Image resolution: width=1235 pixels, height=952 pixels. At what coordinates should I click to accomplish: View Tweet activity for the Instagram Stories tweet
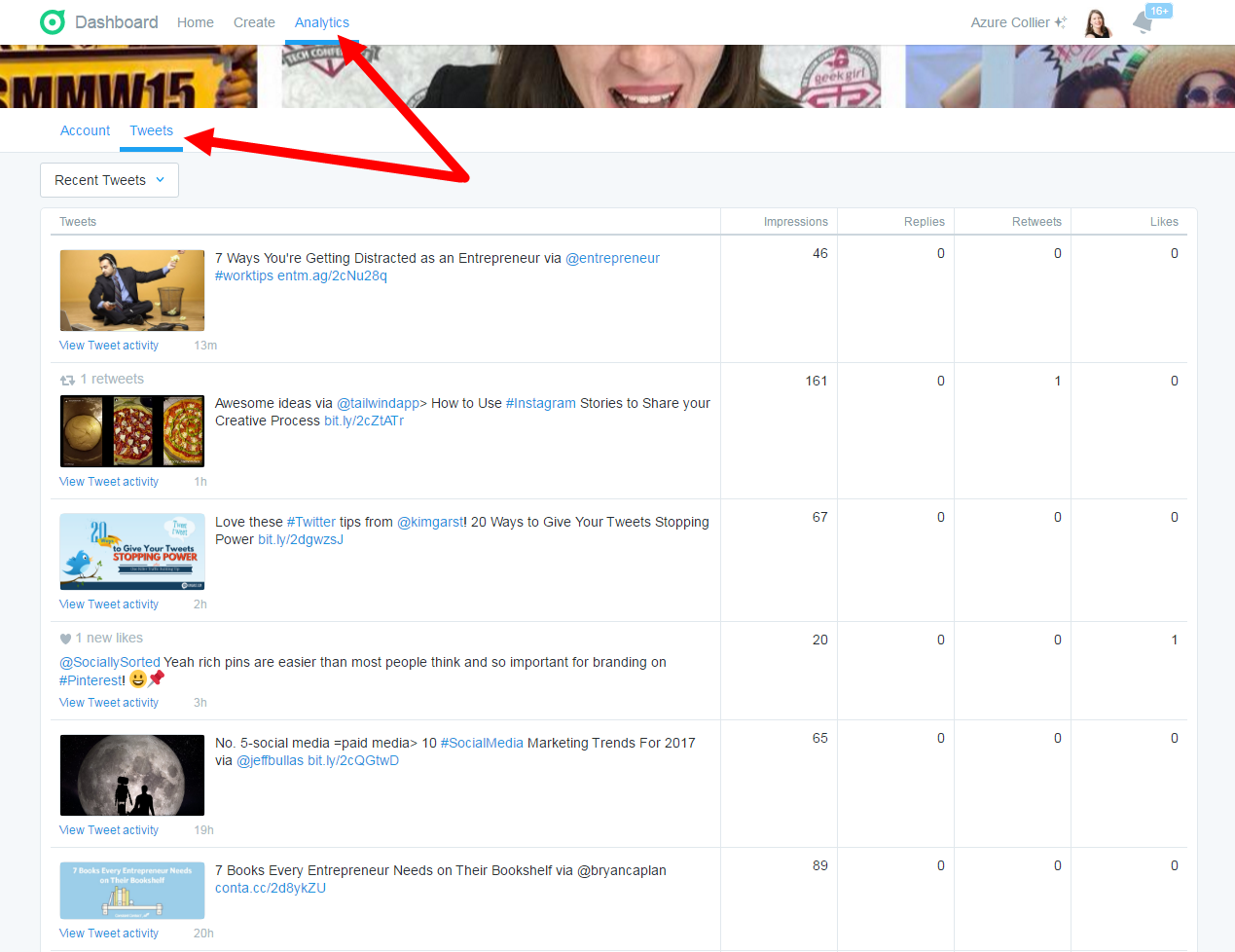tap(109, 482)
